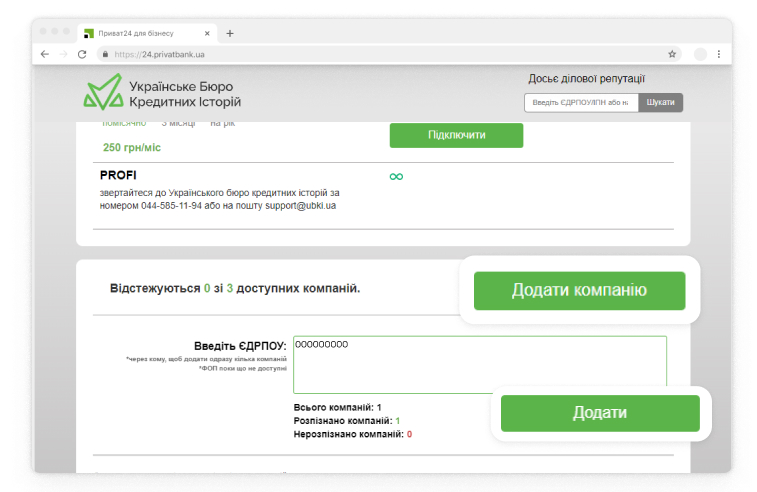The width and height of the screenshot is (757, 492).
Task: Click the browser forward arrow
Action: coord(63,54)
